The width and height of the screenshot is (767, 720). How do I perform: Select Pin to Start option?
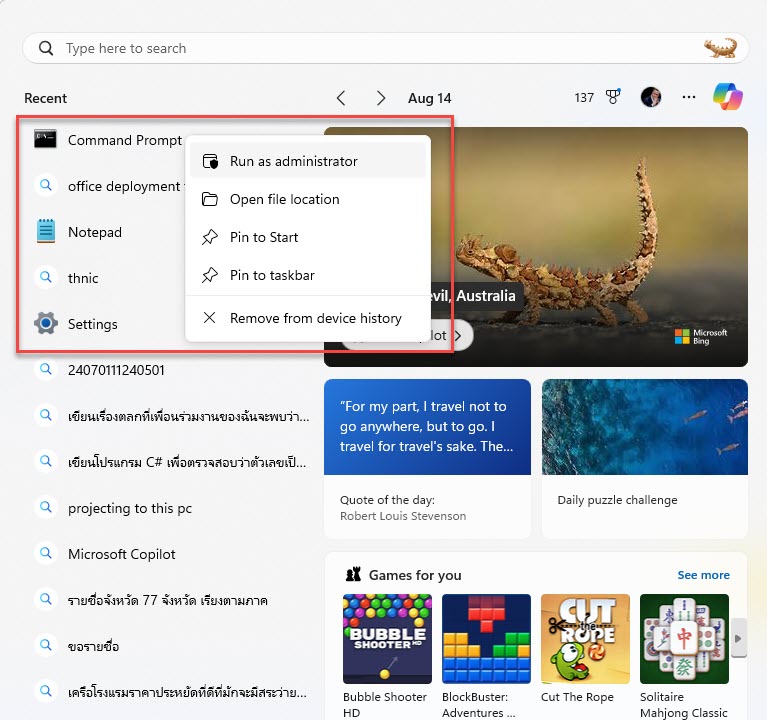pyautogui.click(x=264, y=237)
